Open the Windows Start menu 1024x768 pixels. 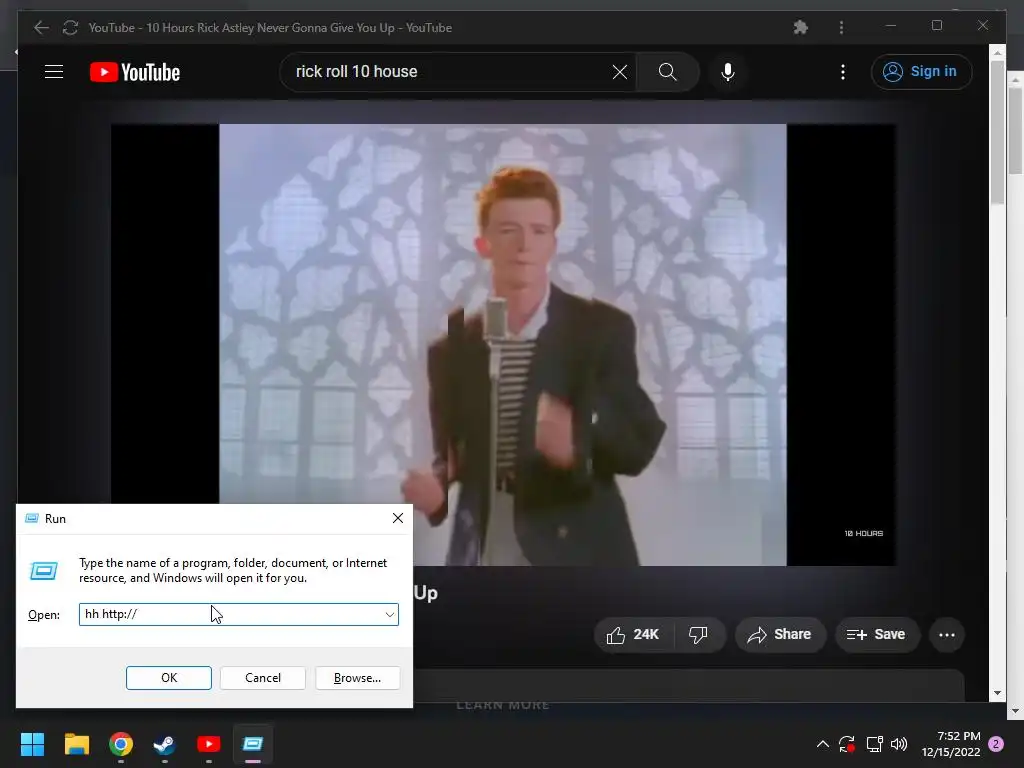click(x=32, y=744)
